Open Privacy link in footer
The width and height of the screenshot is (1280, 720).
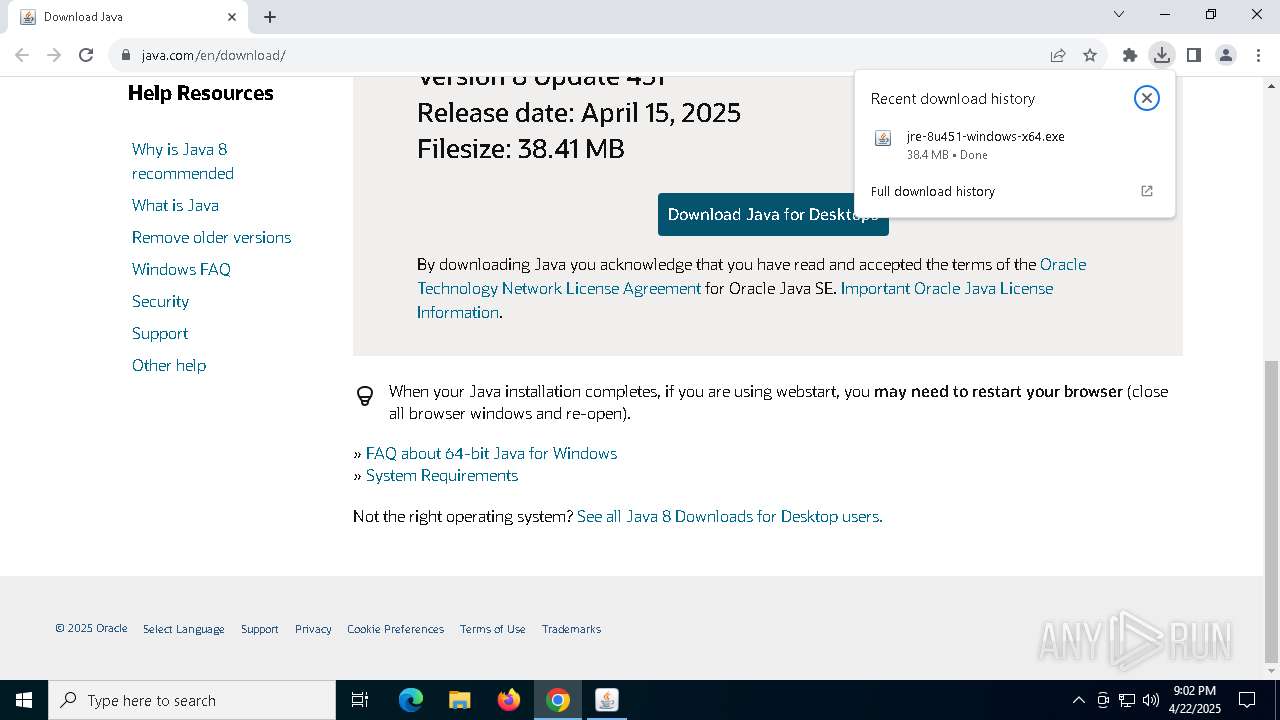point(313,629)
